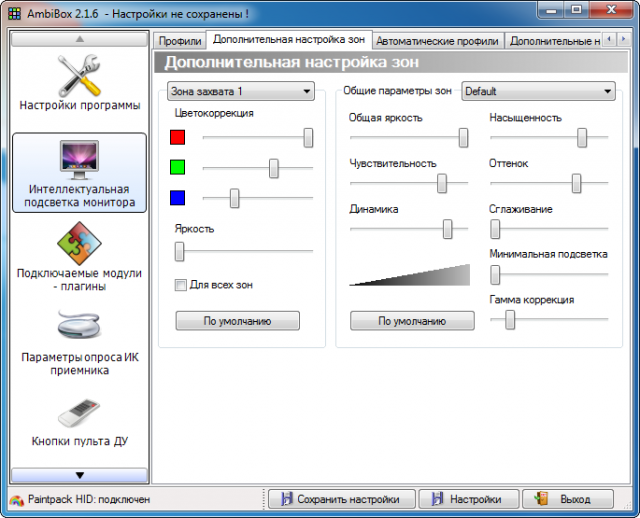
Task: Click the blue channel slider handle
Action: (234, 198)
